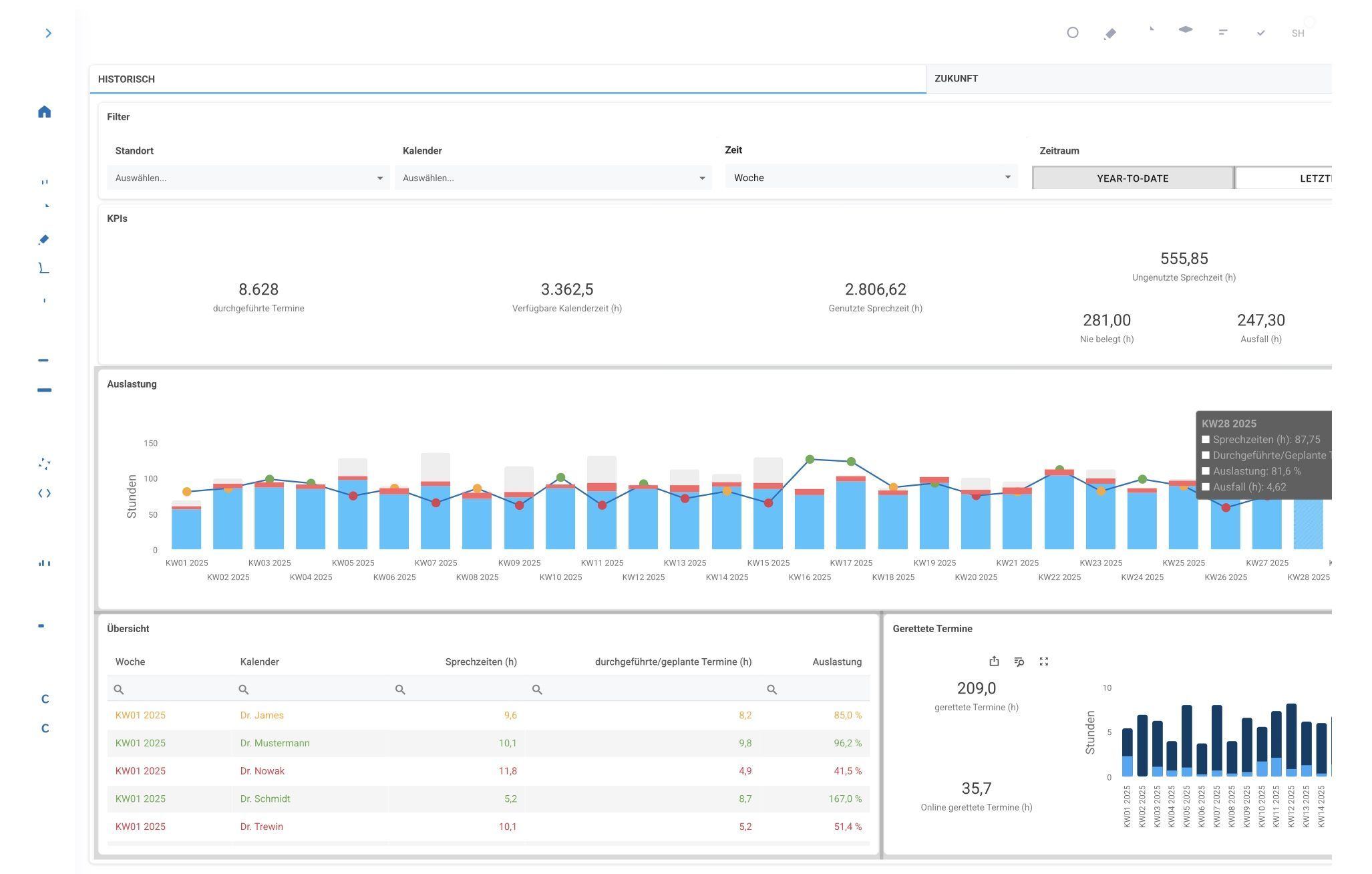Open the Zeit dropdown showing Woche
Viewport: 1372px width, 874px height.
point(871,177)
